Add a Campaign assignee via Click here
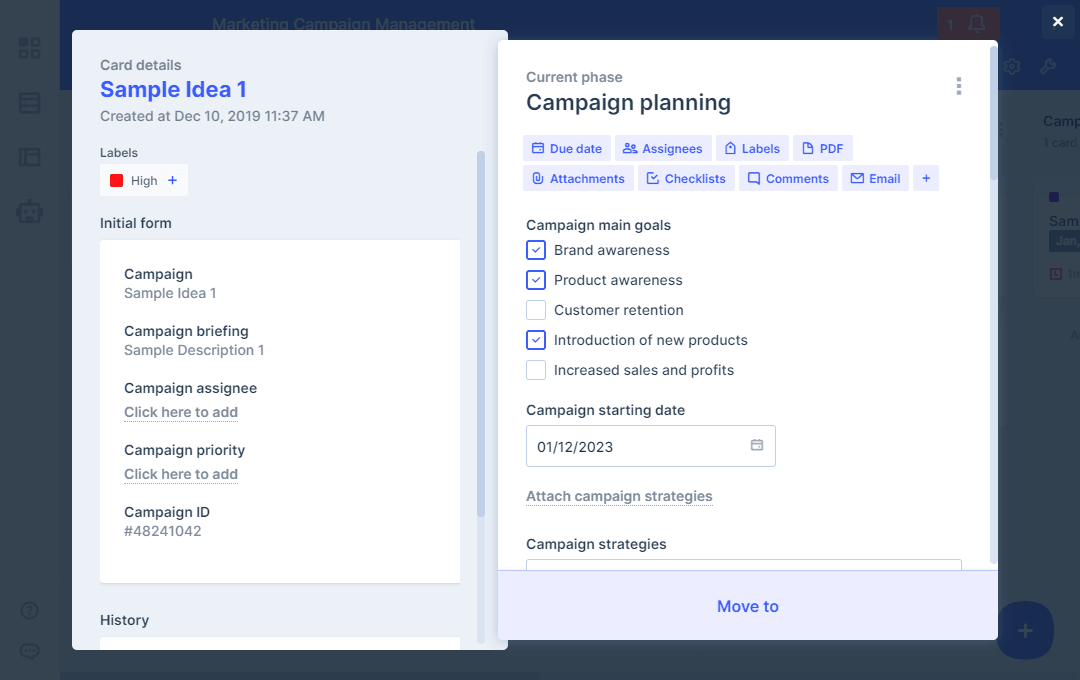 181,412
